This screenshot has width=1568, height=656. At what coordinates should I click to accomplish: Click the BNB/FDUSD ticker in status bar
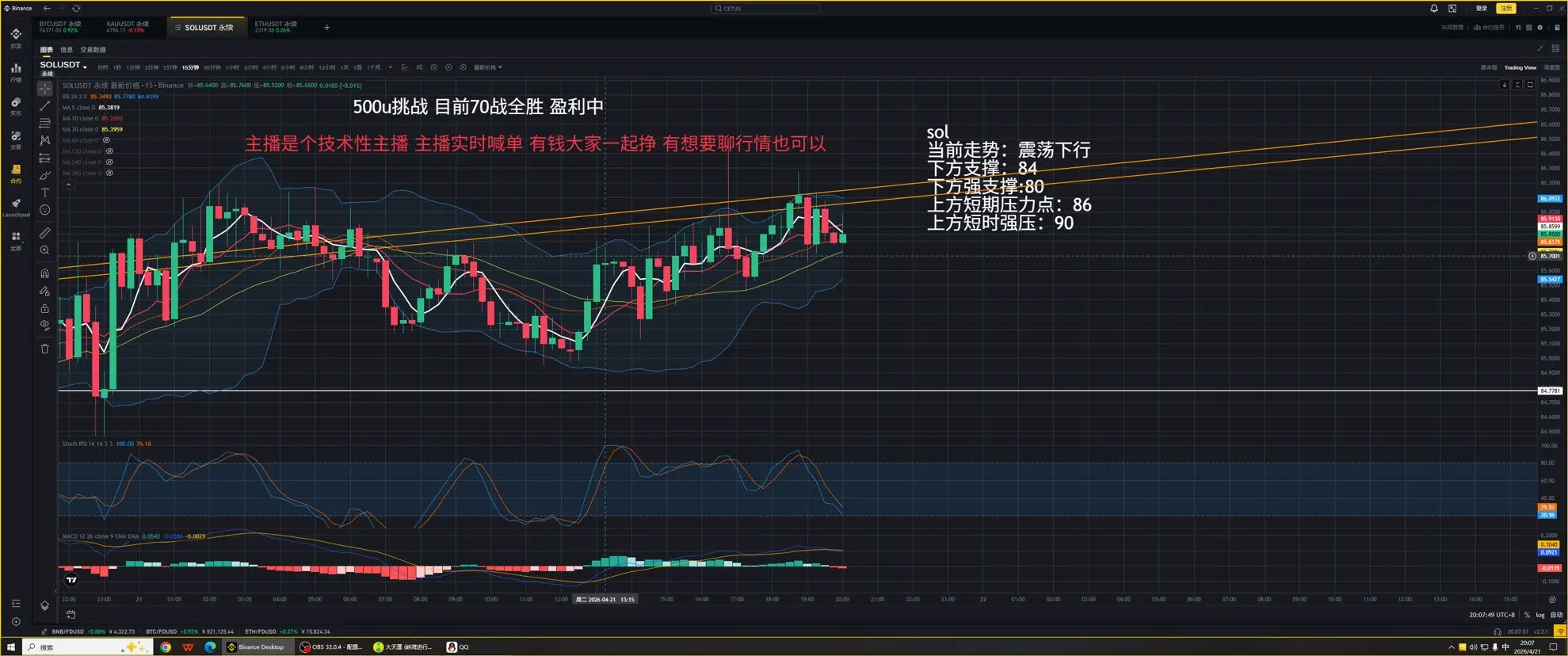coord(93,631)
